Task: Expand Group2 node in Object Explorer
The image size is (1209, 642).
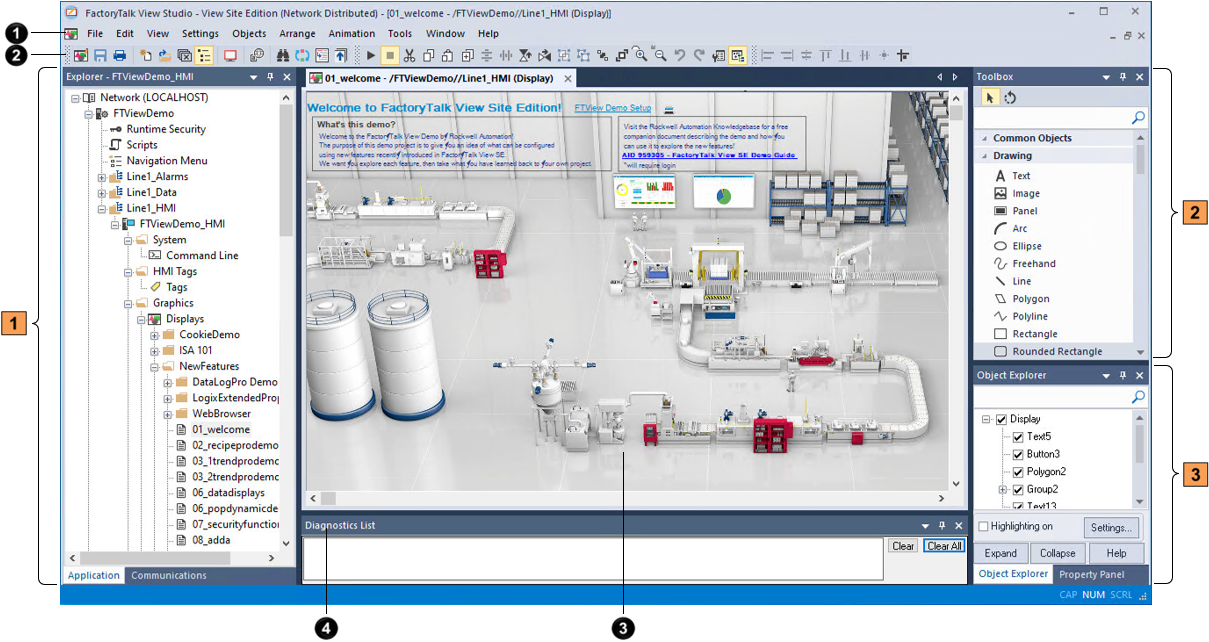Action: 1002,490
